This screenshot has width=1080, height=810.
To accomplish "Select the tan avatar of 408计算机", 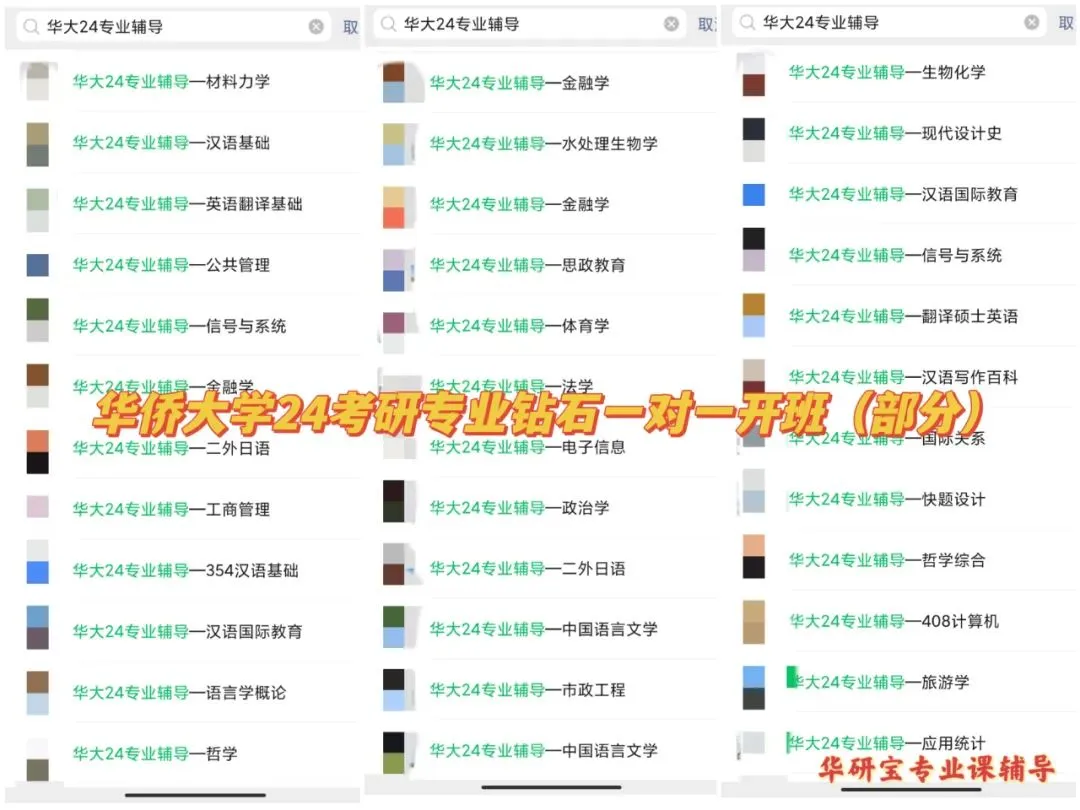I will [x=754, y=622].
